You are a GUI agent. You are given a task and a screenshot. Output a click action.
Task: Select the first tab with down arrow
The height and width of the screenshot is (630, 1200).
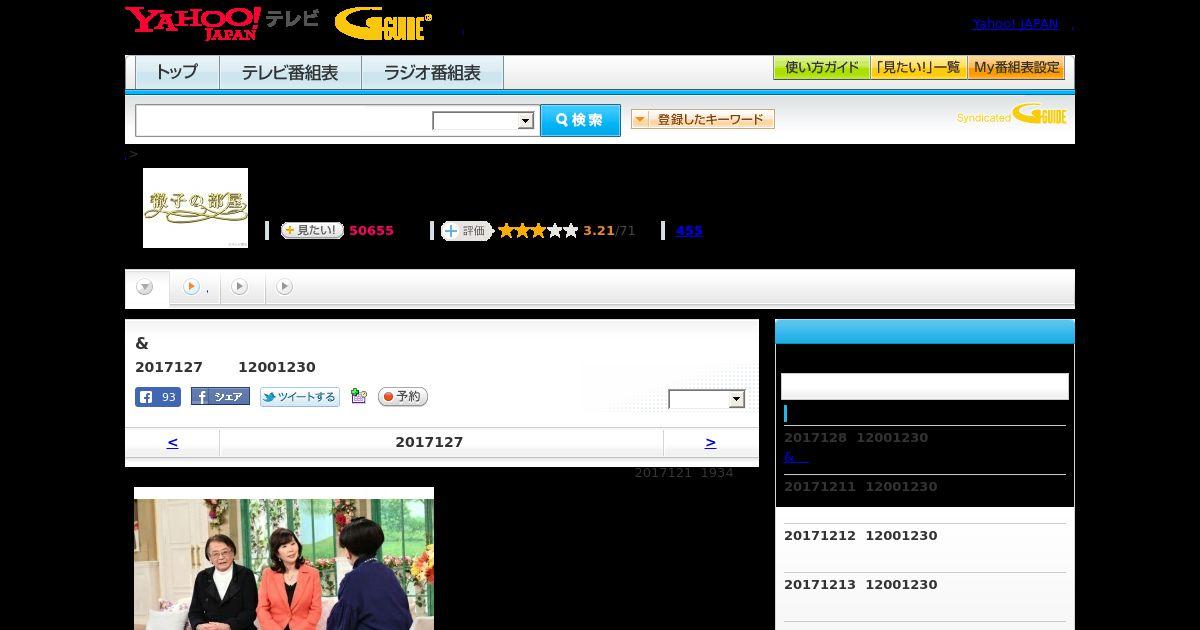(146, 288)
